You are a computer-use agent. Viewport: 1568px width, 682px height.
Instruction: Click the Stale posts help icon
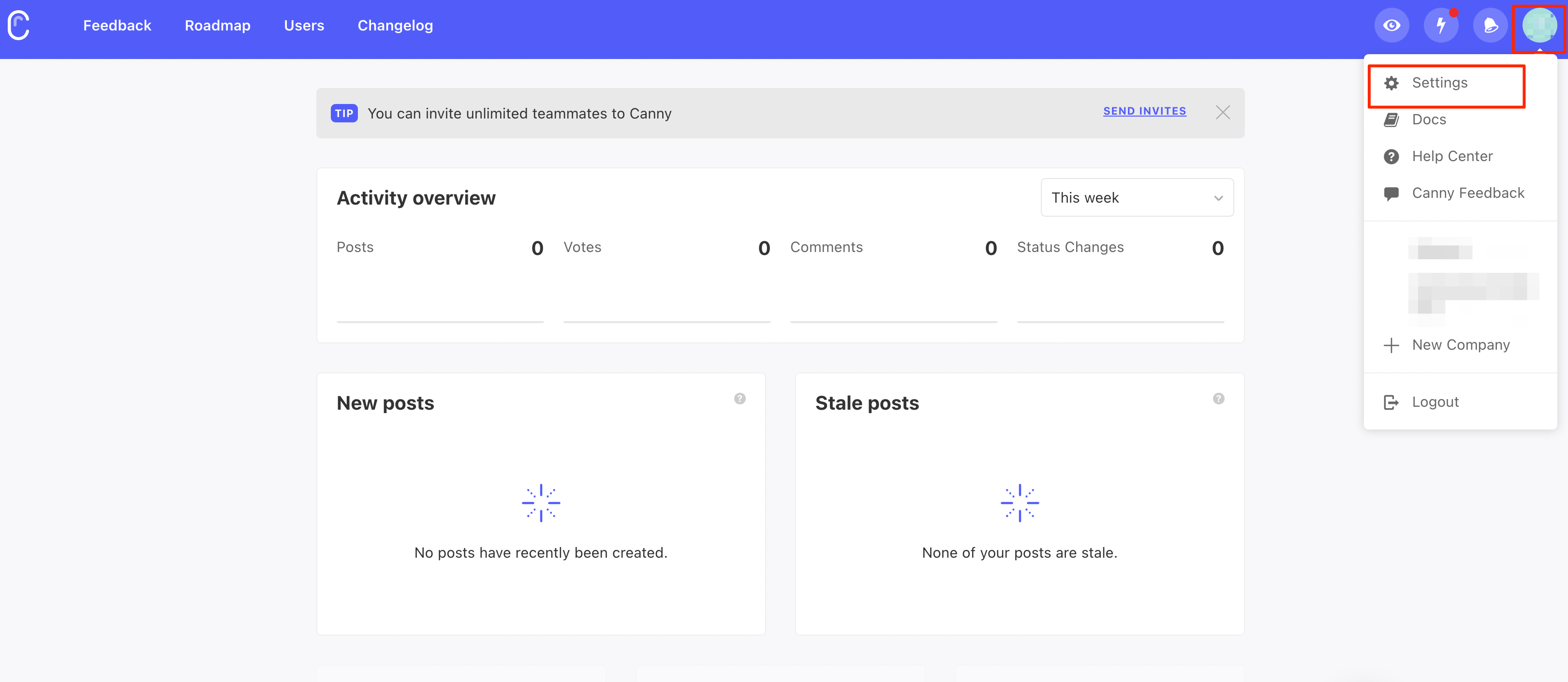click(x=1218, y=398)
